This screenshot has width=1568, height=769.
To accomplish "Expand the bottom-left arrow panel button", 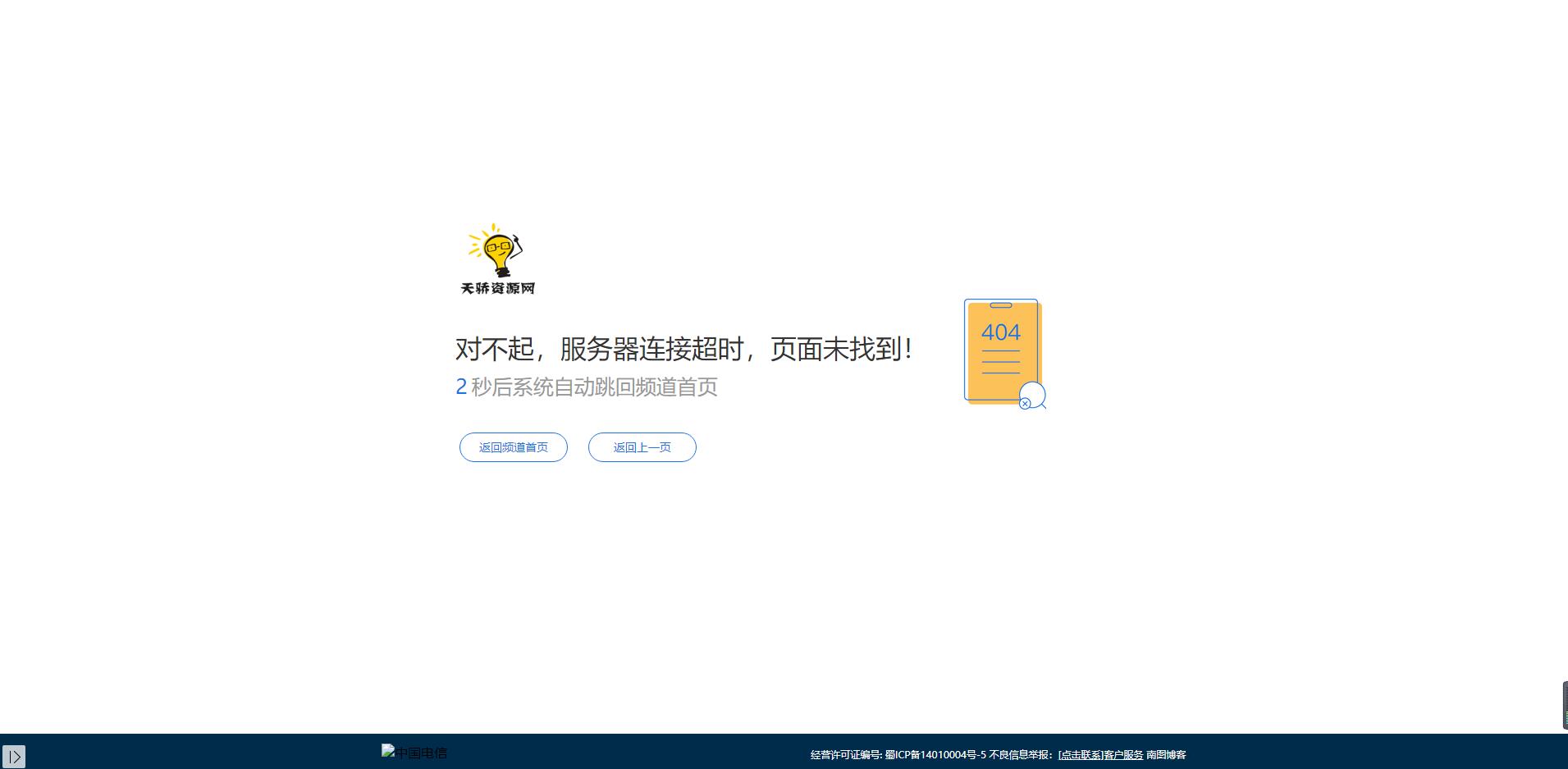I will point(14,756).
